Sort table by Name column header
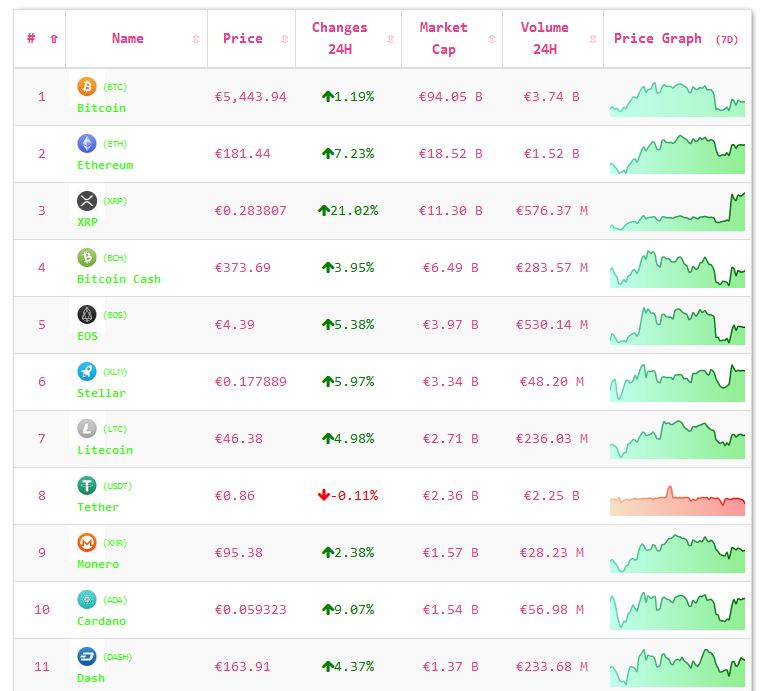 click(x=128, y=39)
